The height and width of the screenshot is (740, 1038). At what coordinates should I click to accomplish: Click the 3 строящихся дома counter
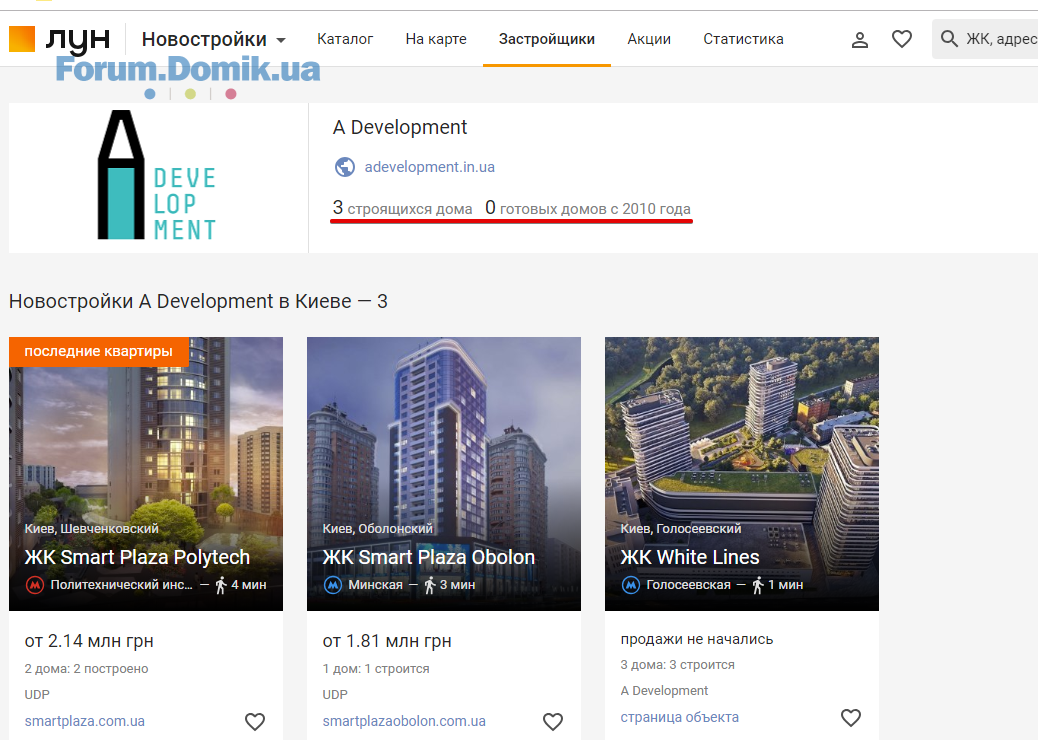(402, 208)
